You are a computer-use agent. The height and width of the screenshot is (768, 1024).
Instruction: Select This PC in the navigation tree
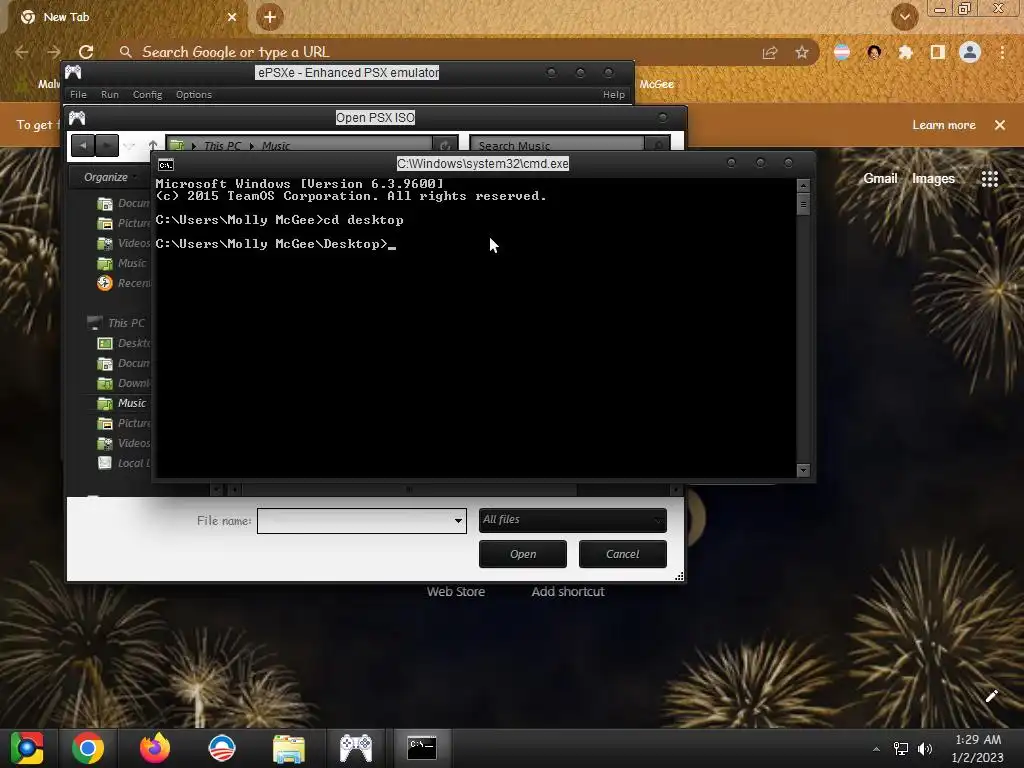coord(117,323)
